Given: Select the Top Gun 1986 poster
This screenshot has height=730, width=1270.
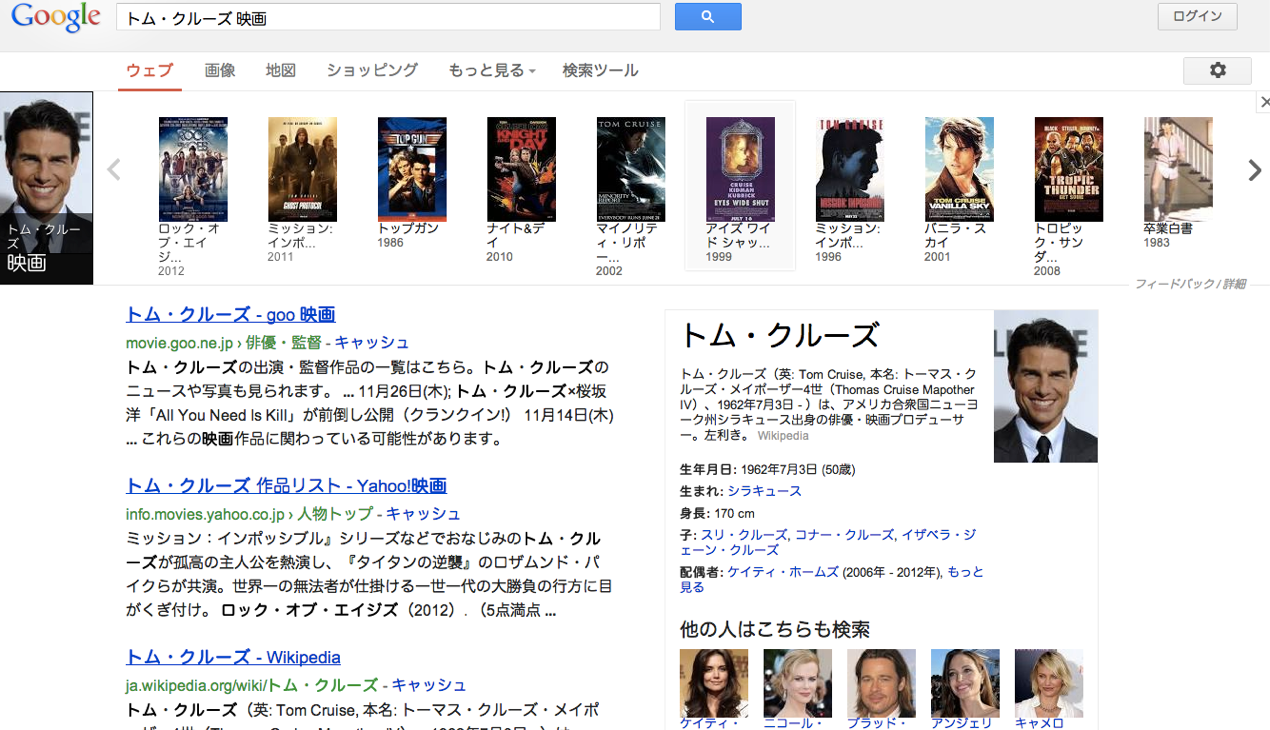Looking at the screenshot, I should (x=412, y=169).
